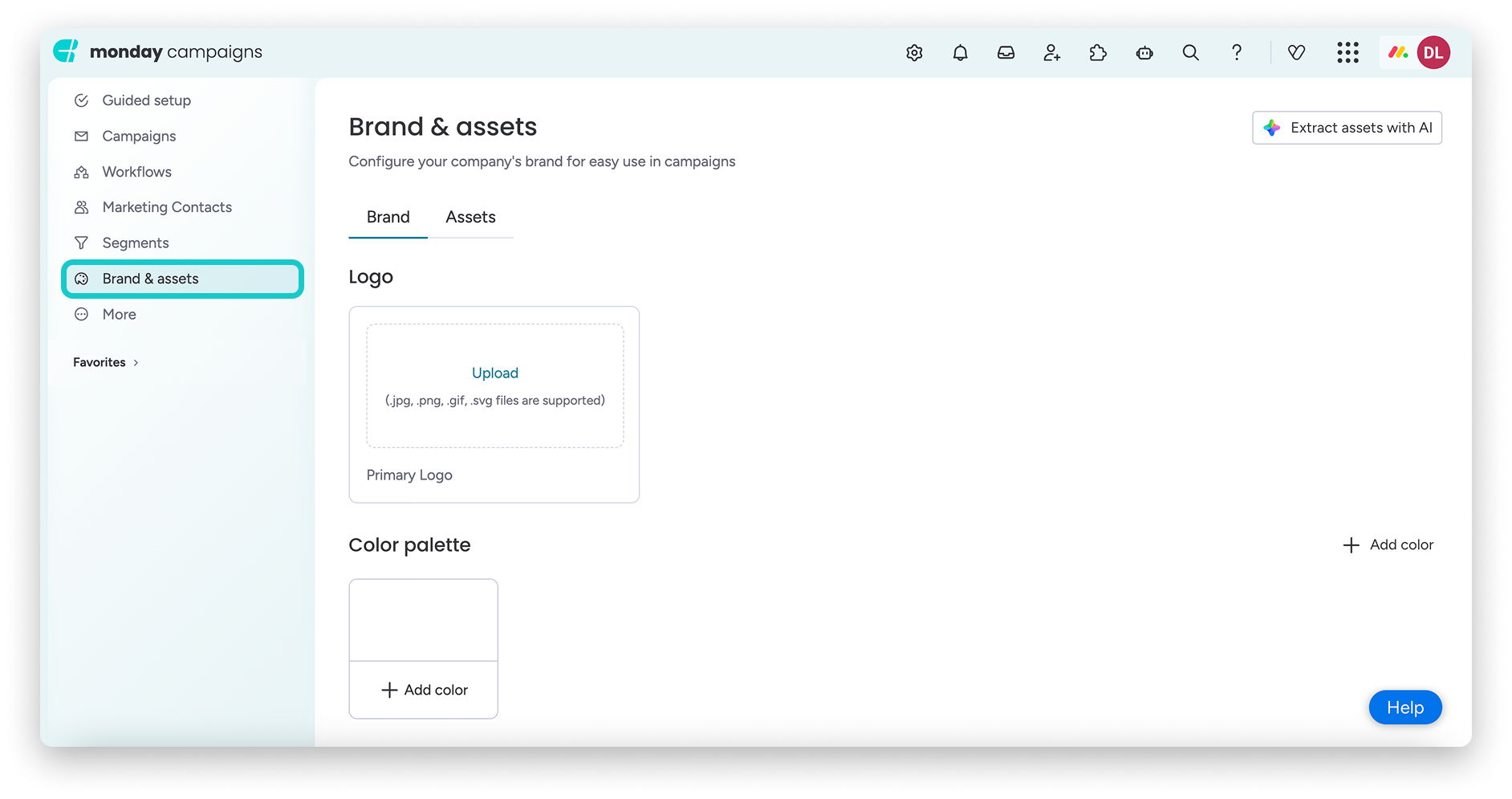Click the Logo section heading
Image resolution: width=1512 pixels, height=799 pixels.
tap(371, 277)
